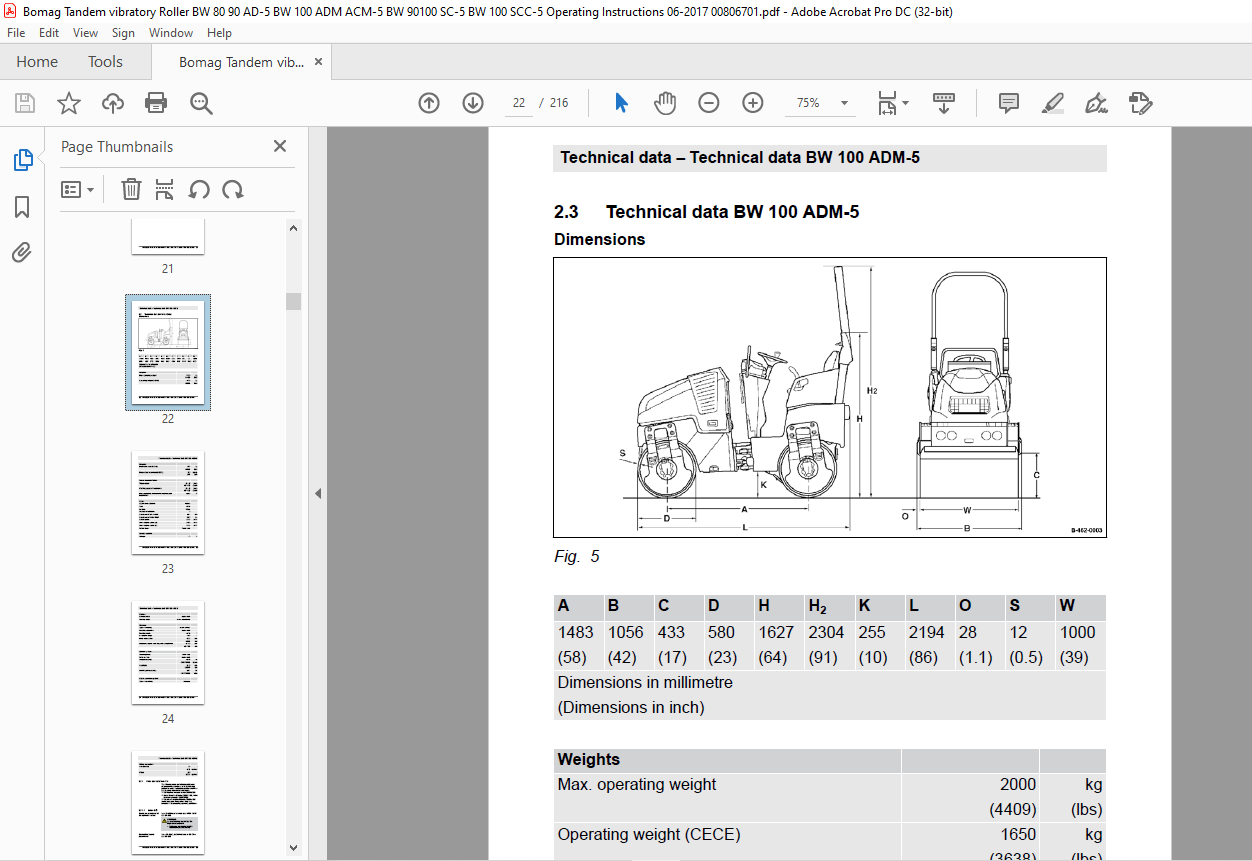Click the 'Fig. 5' caption
Image resolution: width=1252 pixels, height=861 pixels.
[x=577, y=556]
